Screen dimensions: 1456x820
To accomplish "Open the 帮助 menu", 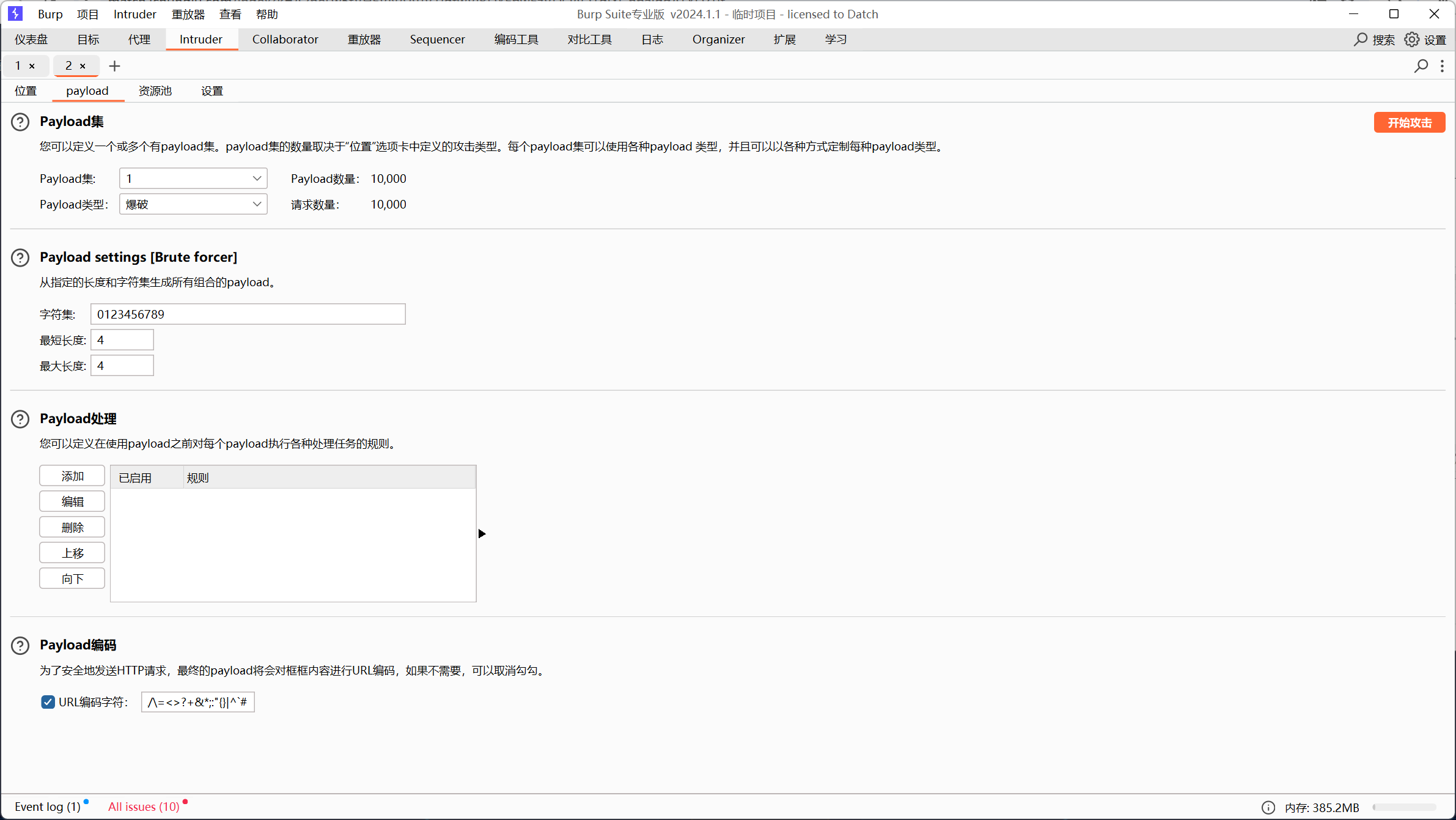I will tap(267, 14).
